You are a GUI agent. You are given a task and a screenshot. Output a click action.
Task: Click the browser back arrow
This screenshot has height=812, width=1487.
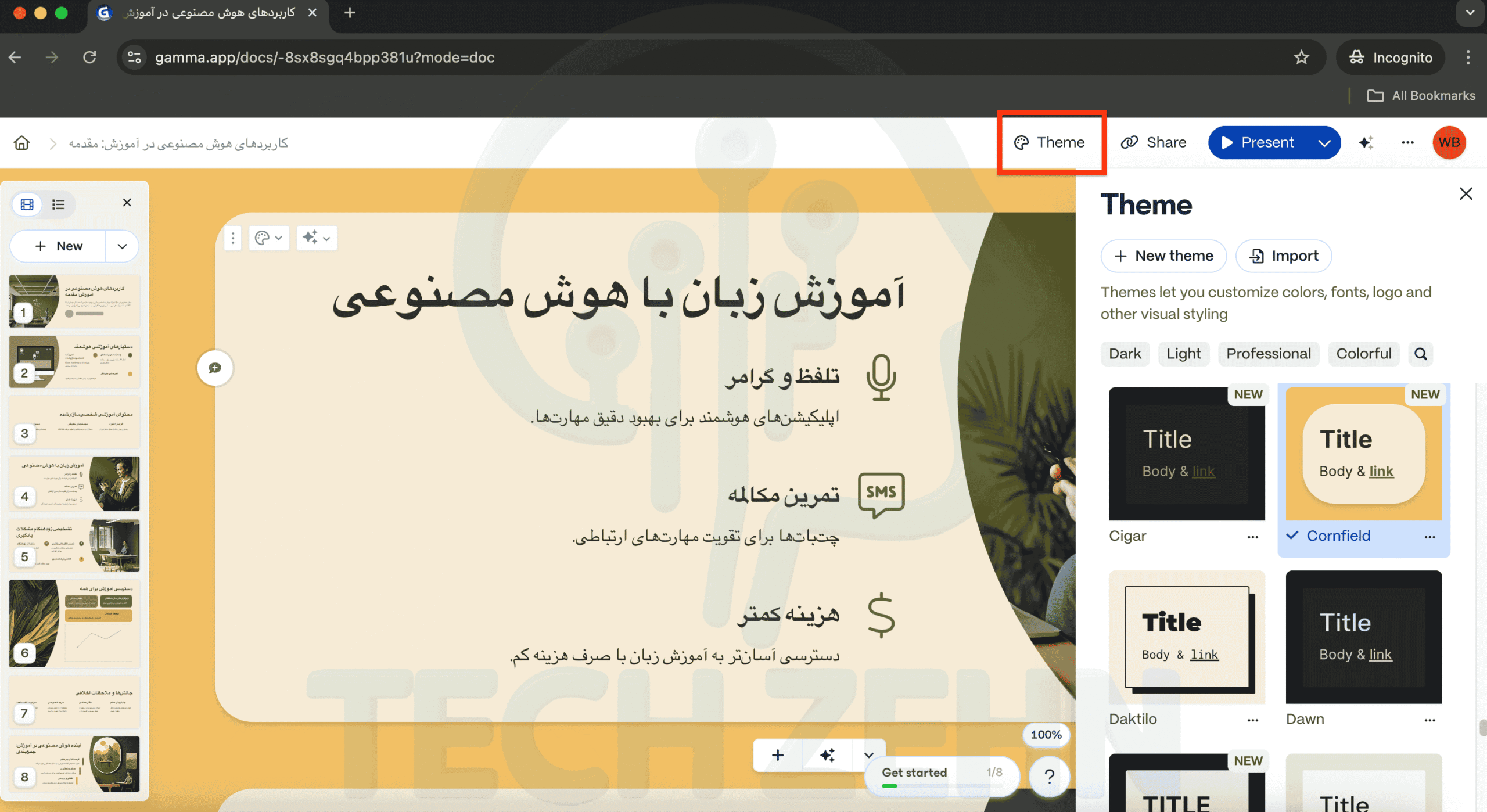point(15,57)
